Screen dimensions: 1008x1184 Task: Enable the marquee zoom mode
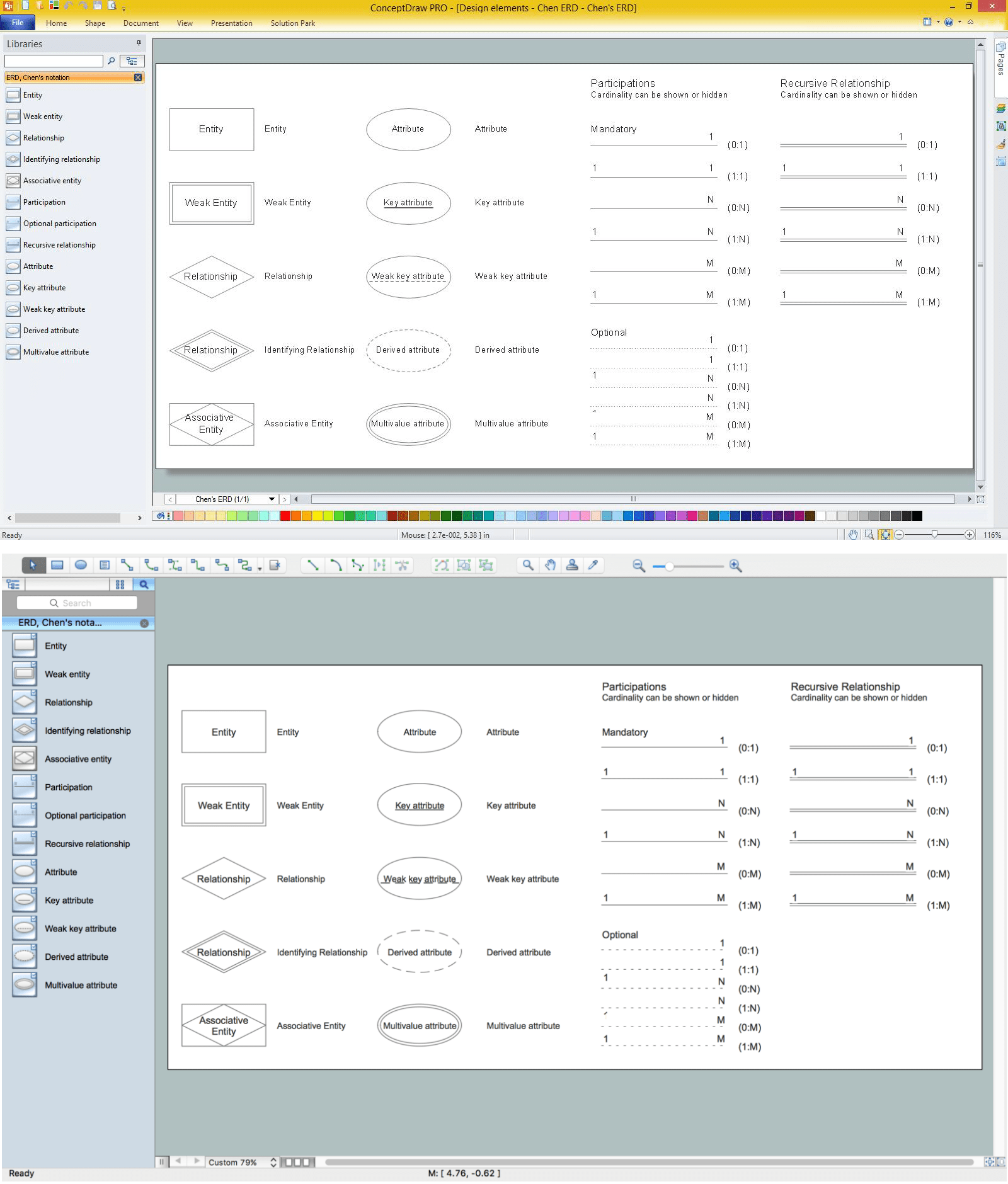click(869, 534)
